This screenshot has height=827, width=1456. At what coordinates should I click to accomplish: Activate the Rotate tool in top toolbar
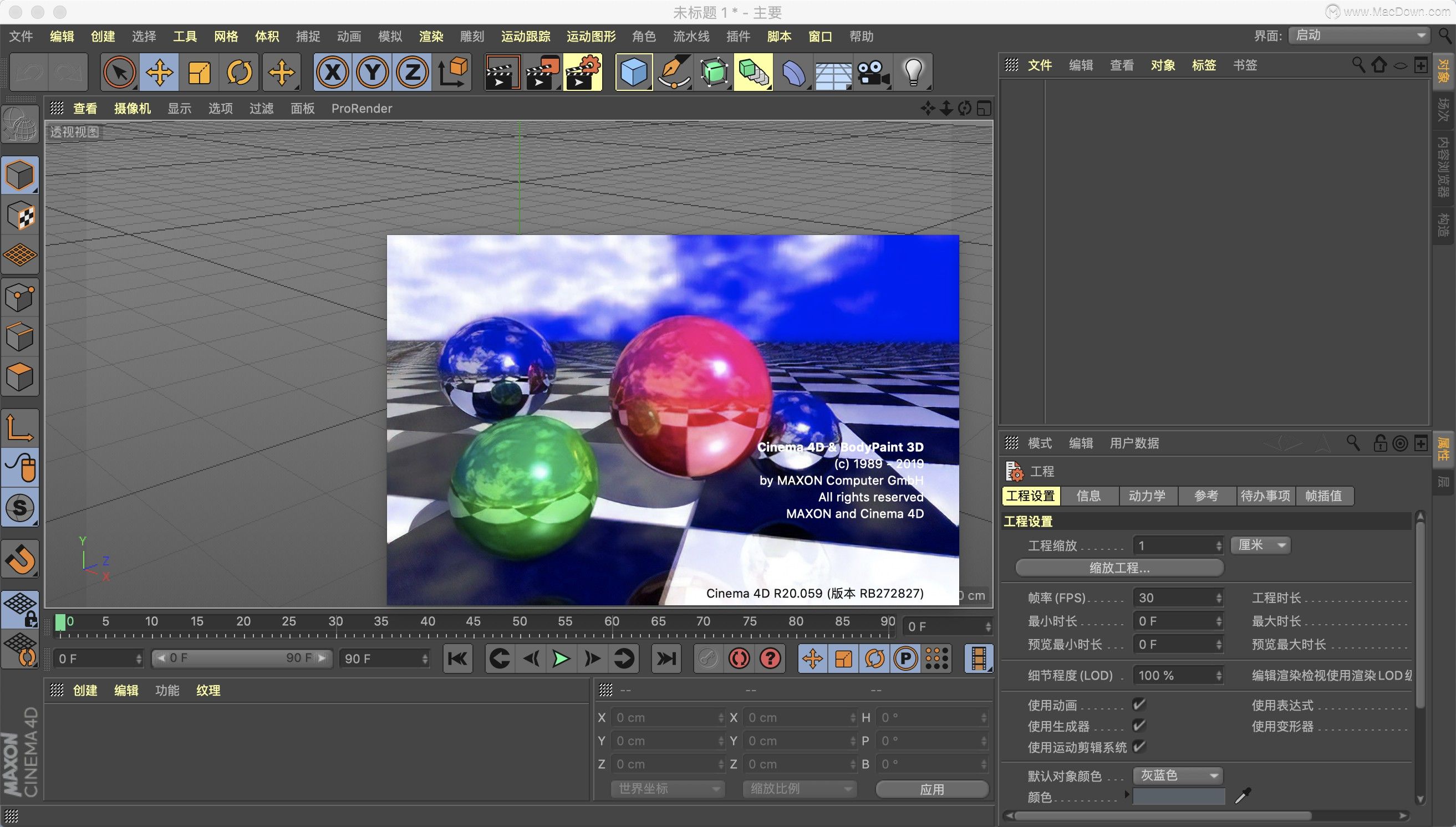click(239, 73)
